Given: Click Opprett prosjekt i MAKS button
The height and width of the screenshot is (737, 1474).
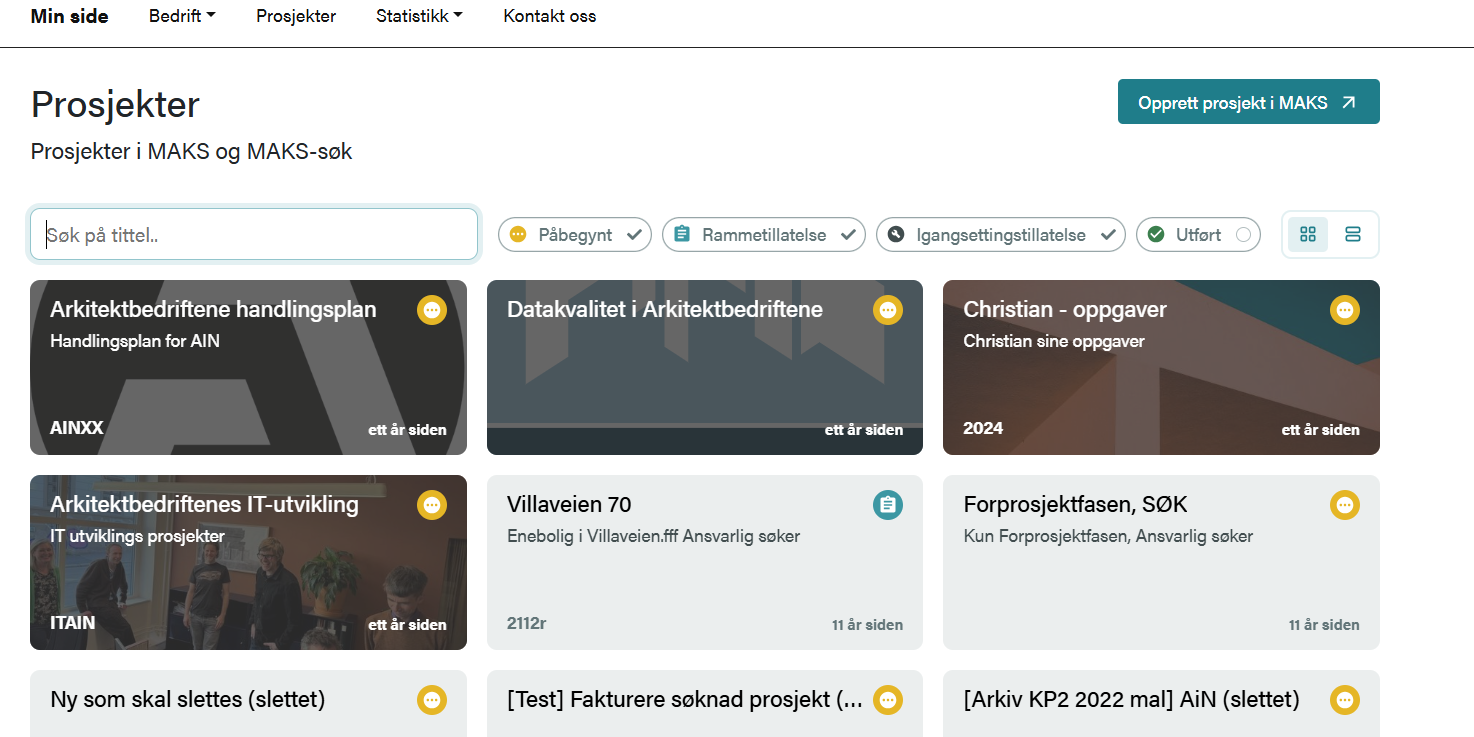Looking at the screenshot, I should pyautogui.click(x=1249, y=102).
